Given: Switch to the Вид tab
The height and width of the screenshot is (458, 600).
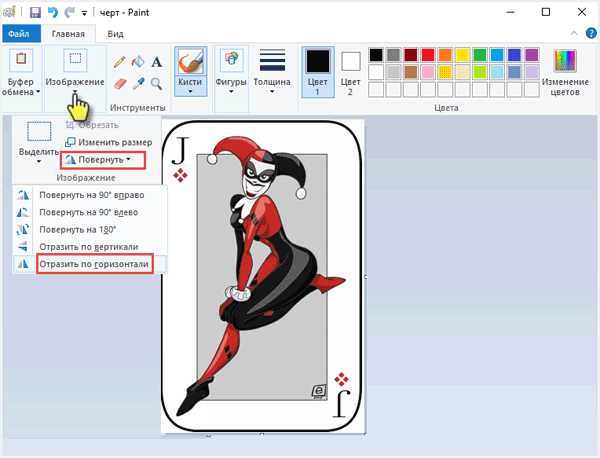Looking at the screenshot, I should pyautogui.click(x=115, y=34).
